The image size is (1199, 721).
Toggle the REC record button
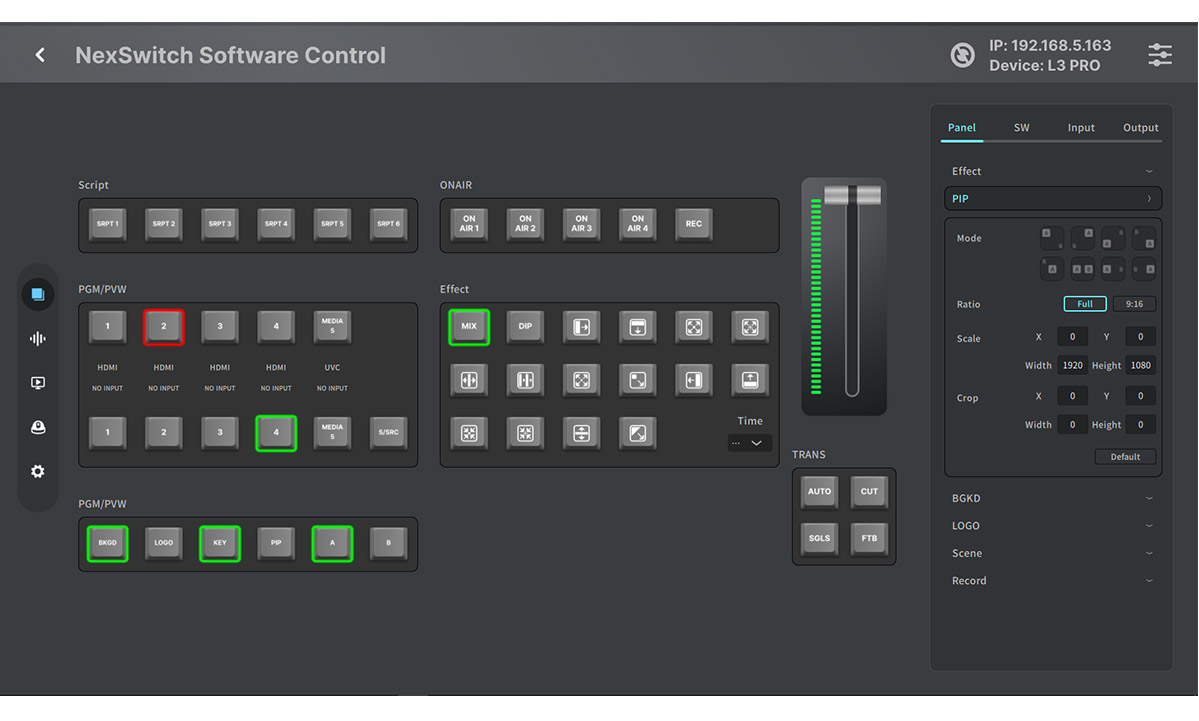(694, 224)
